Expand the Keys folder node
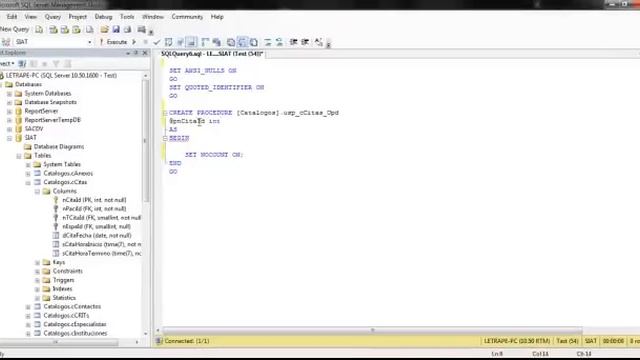The image size is (640, 360). pyautogui.click(x=38, y=262)
